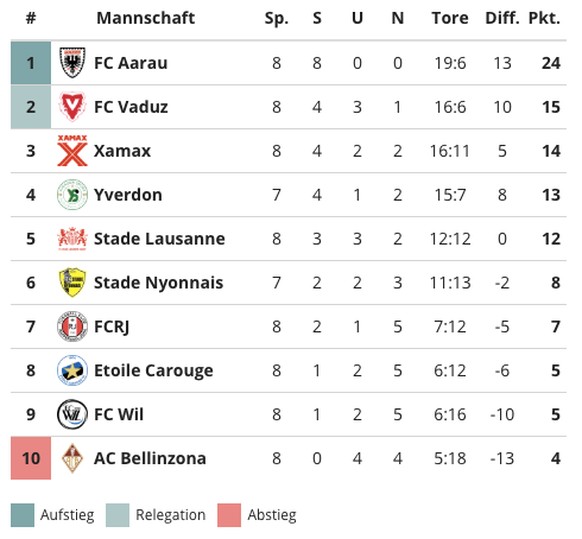
Task: Sort table by Tore column header
Action: pos(450,18)
